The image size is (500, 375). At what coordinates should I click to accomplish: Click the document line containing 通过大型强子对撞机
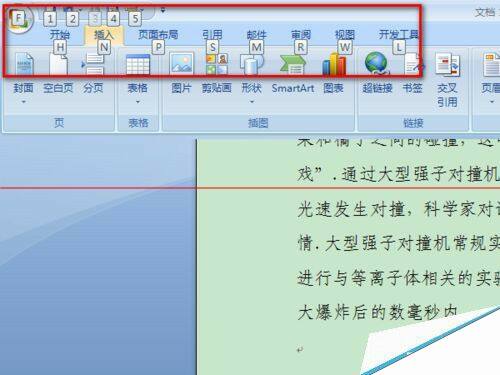[398, 174]
